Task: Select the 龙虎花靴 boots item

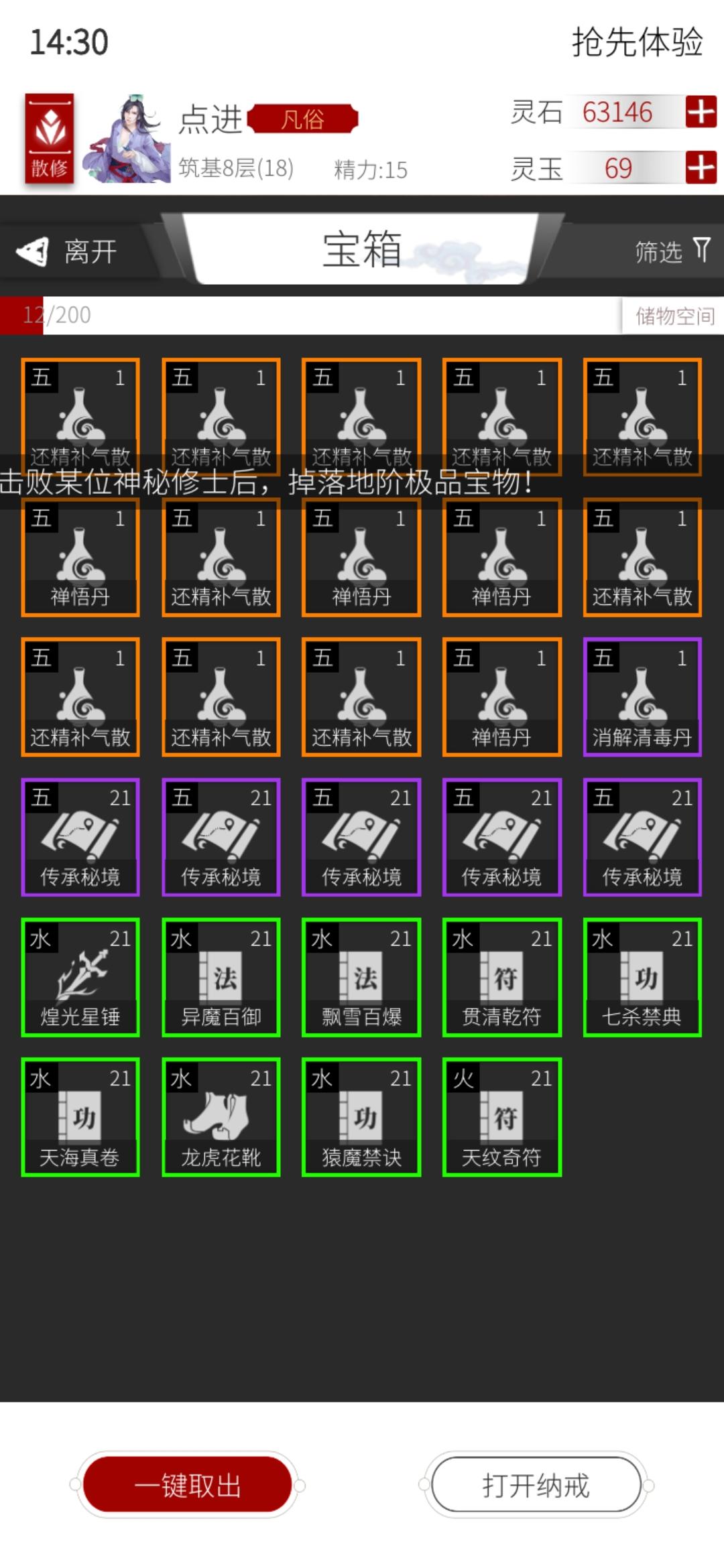Action: point(221,1117)
